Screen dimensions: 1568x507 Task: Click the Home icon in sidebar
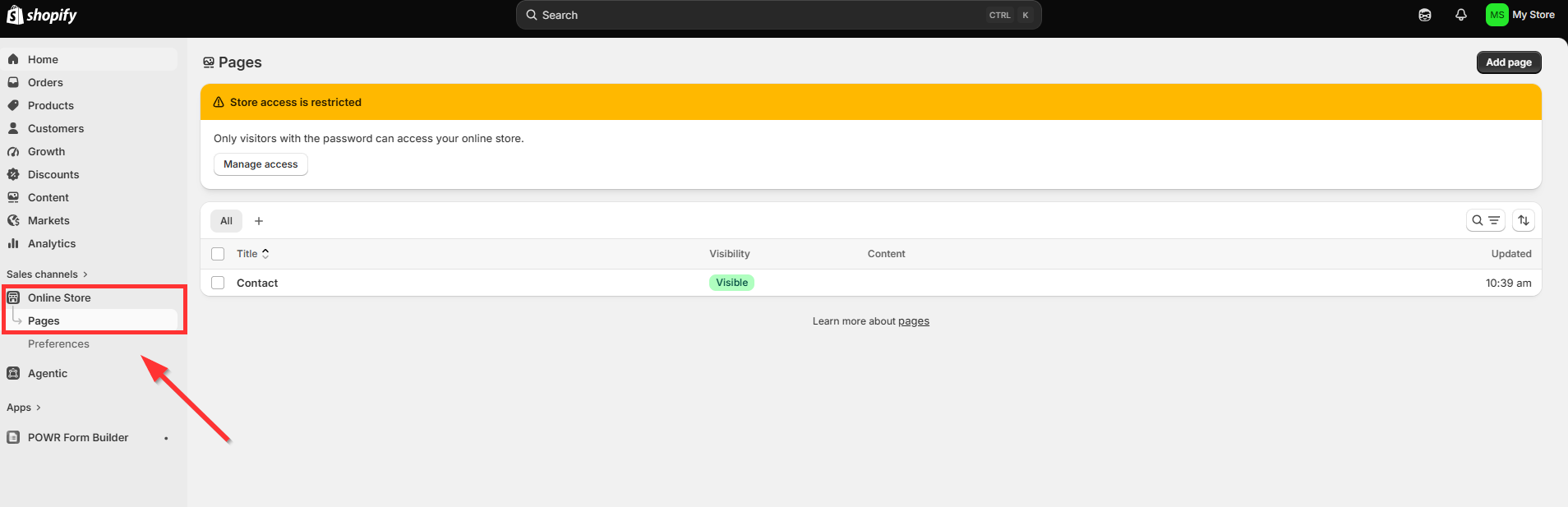[13, 59]
